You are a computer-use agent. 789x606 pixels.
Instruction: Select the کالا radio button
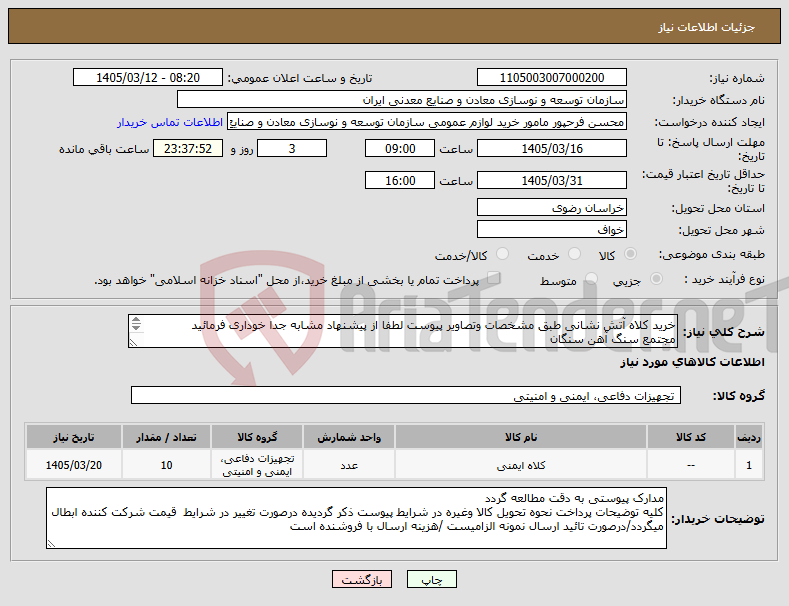(630, 254)
